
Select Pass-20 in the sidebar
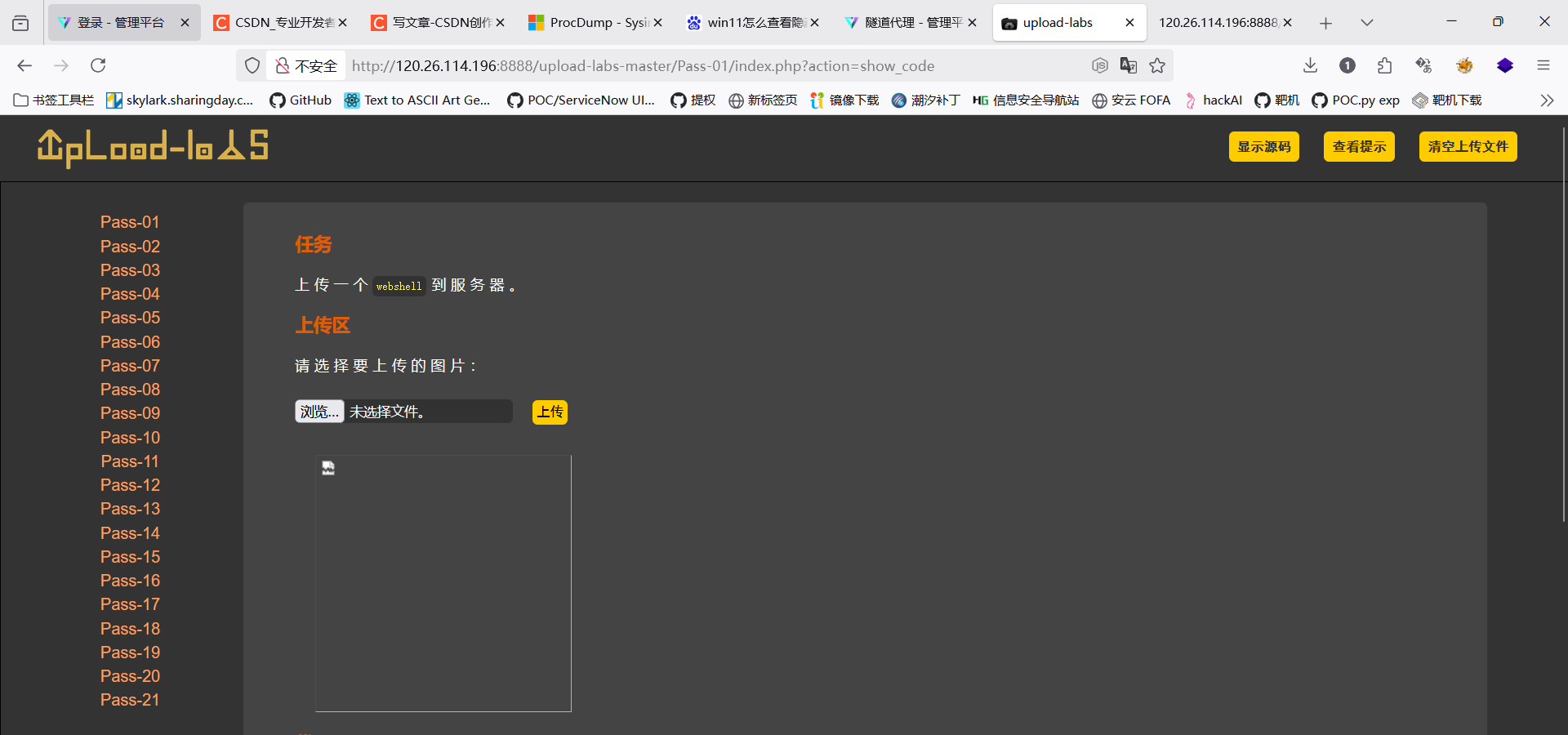click(130, 676)
